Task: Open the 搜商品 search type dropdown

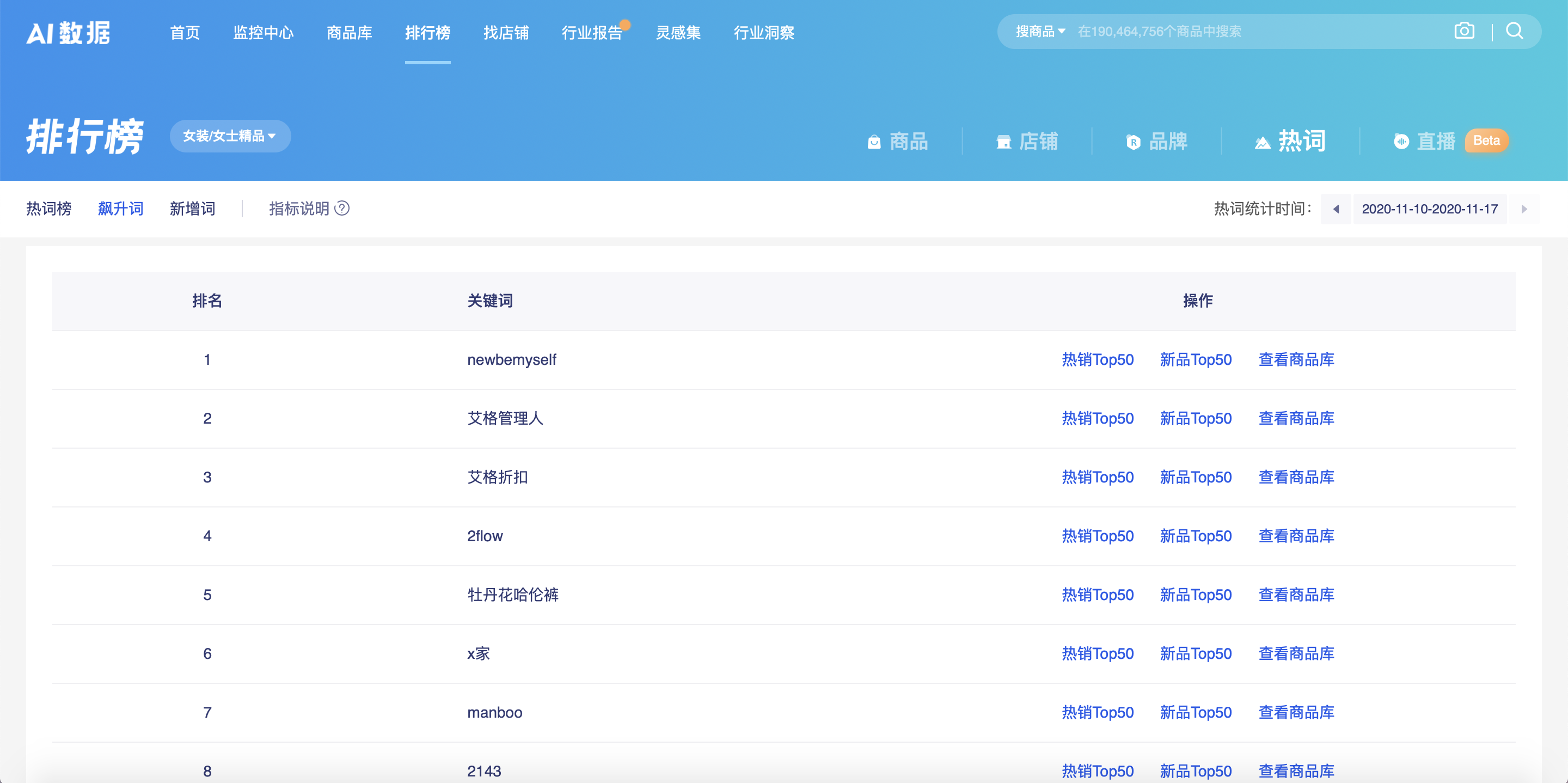Action: [1039, 30]
